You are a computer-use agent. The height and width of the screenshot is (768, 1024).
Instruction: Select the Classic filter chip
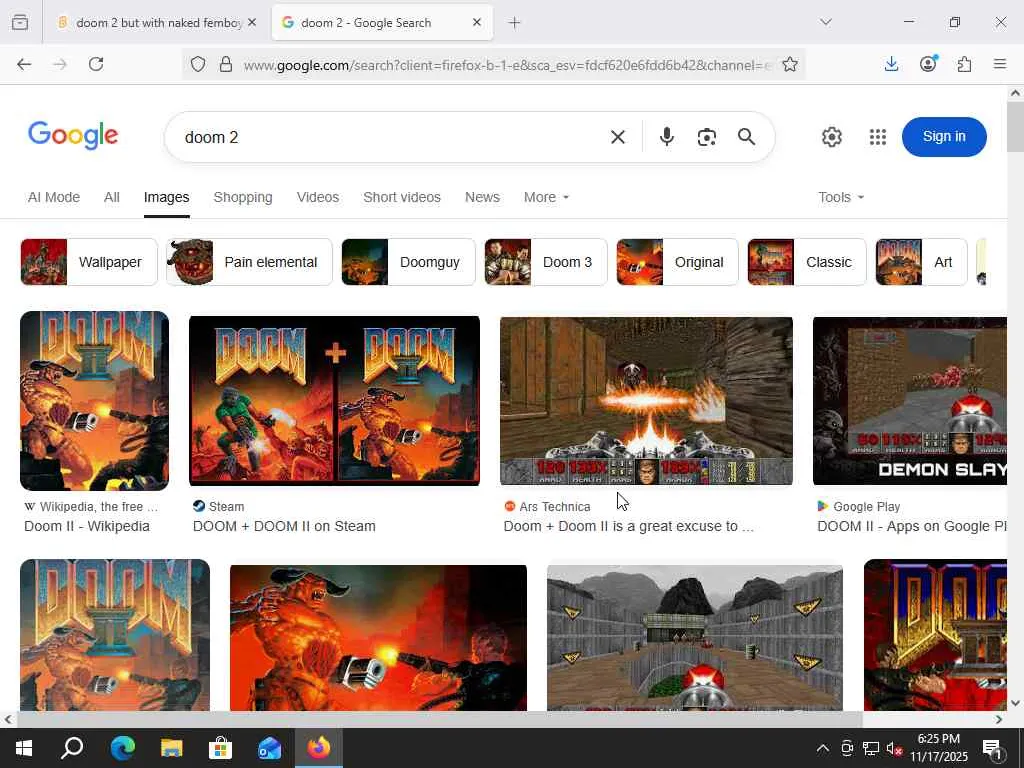pyautogui.click(x=807, y=262)
